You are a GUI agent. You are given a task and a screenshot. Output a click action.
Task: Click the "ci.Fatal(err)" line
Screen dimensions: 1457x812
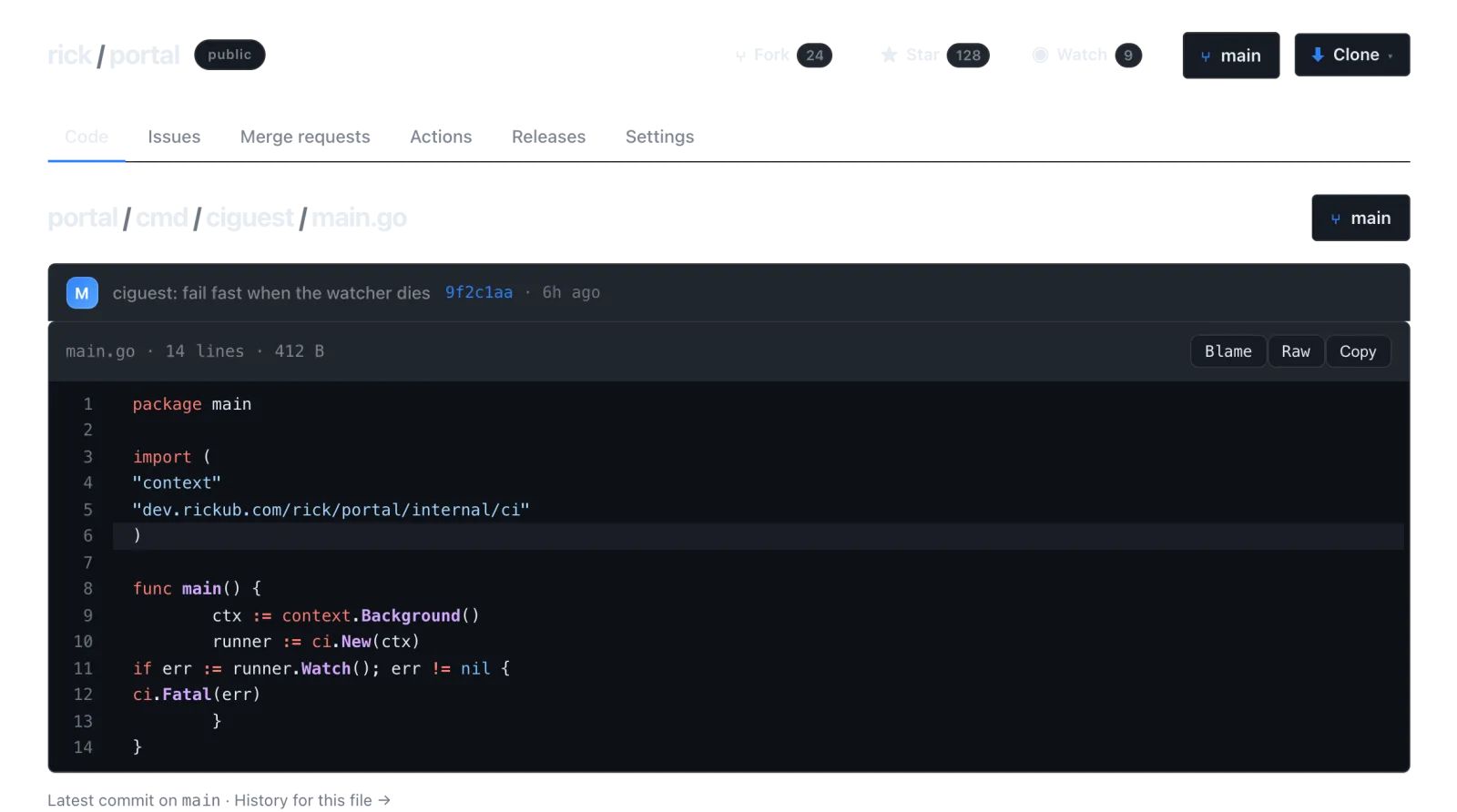[x=197, y=695]
